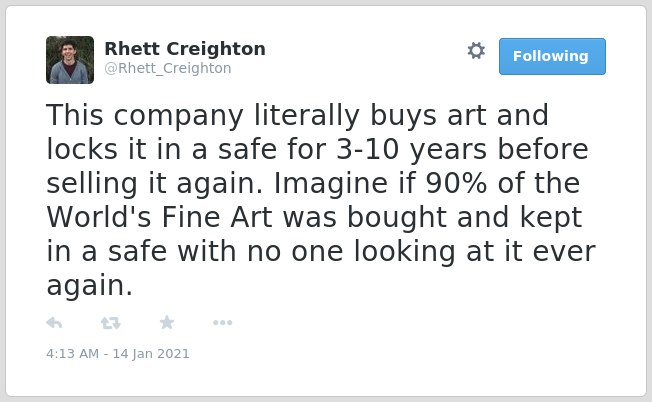
Task: Click the word "locks" in the tweet body
Action: click(82, 149)
